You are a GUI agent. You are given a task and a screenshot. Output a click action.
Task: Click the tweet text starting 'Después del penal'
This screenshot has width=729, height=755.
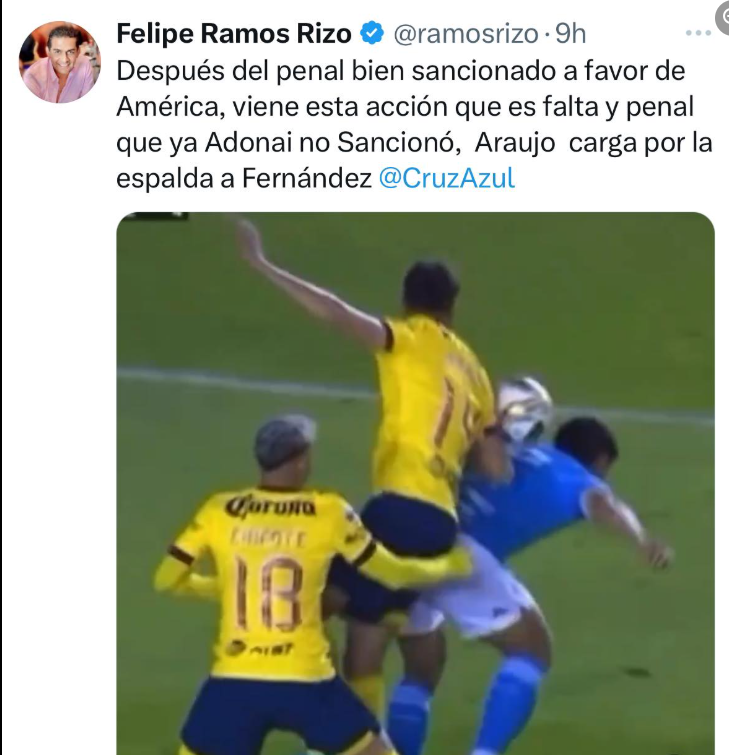414,125
